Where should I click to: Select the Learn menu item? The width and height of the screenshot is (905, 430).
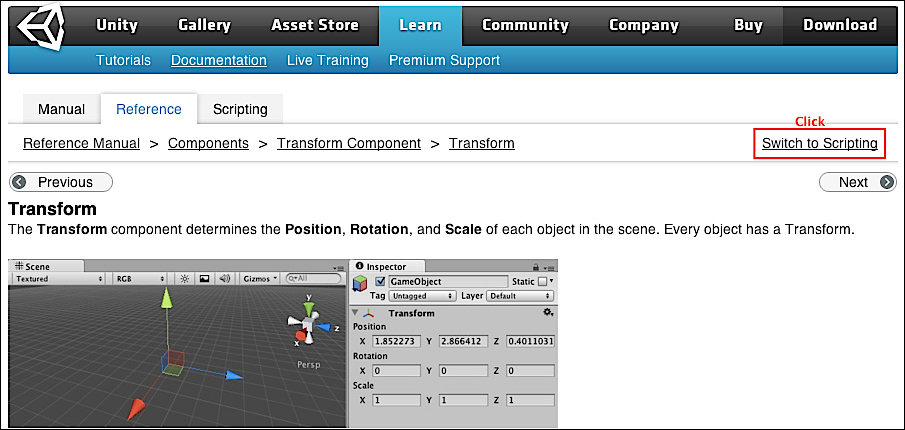tap(420, 25)
